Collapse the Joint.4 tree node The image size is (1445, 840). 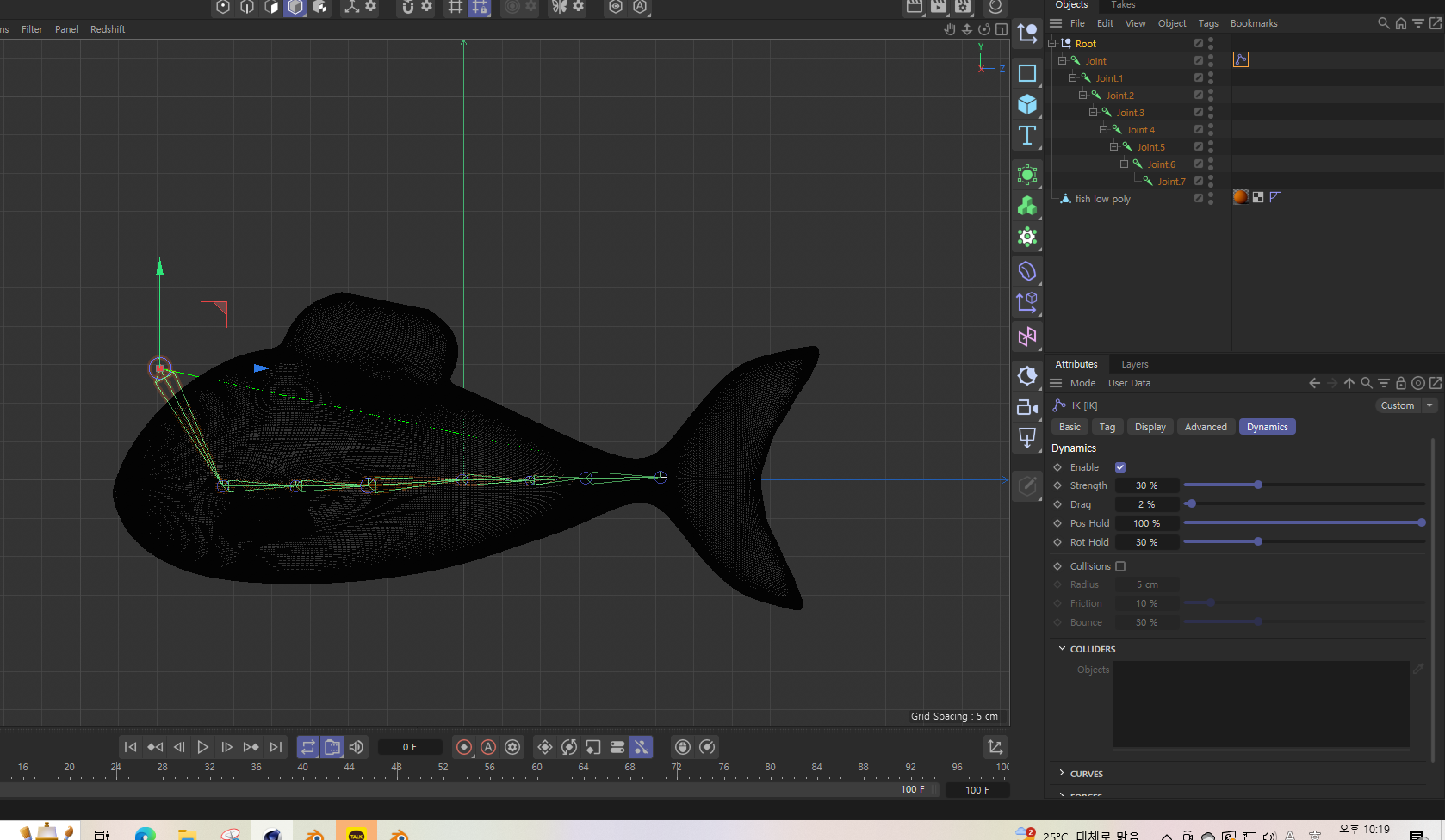[1103, 129]
